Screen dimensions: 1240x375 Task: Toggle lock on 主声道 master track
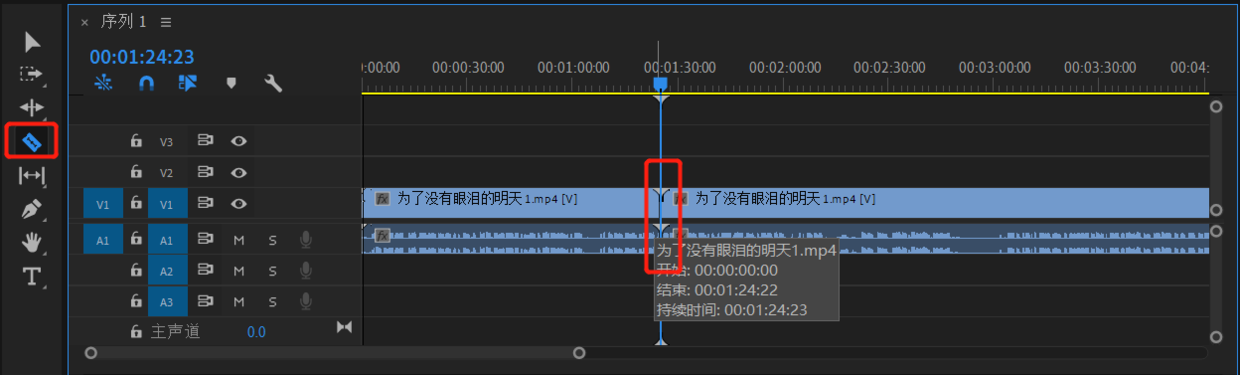click(x=136, y=331)
